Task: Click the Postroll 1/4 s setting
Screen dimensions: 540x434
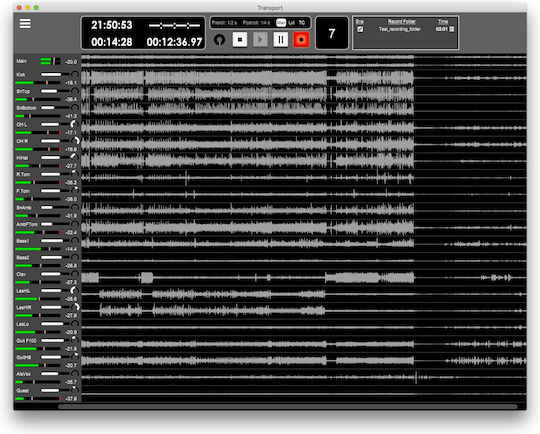Action: [x=256, y=23]
